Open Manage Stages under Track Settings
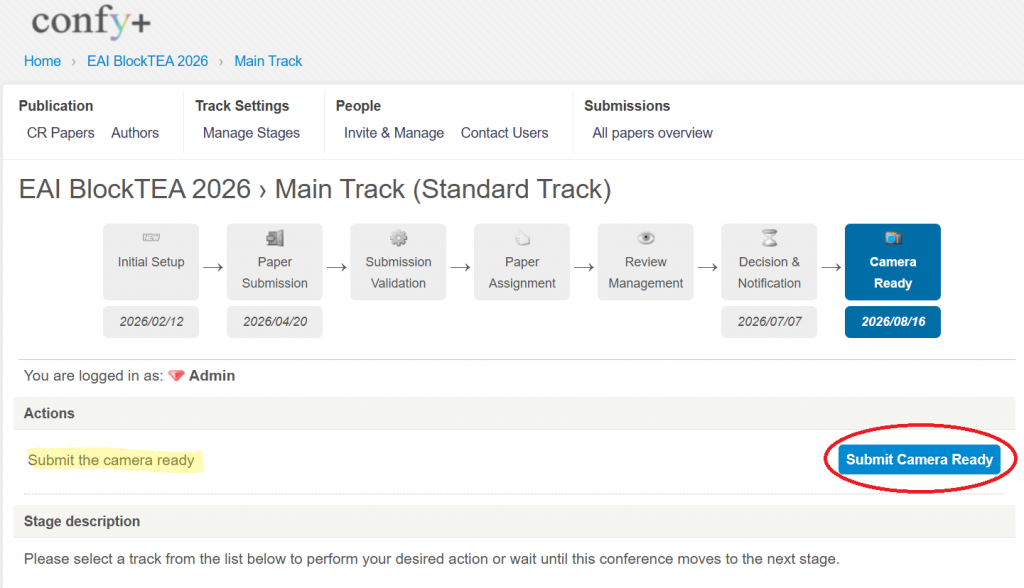This screenshot has width=1024, height=588. click(251, 133)
